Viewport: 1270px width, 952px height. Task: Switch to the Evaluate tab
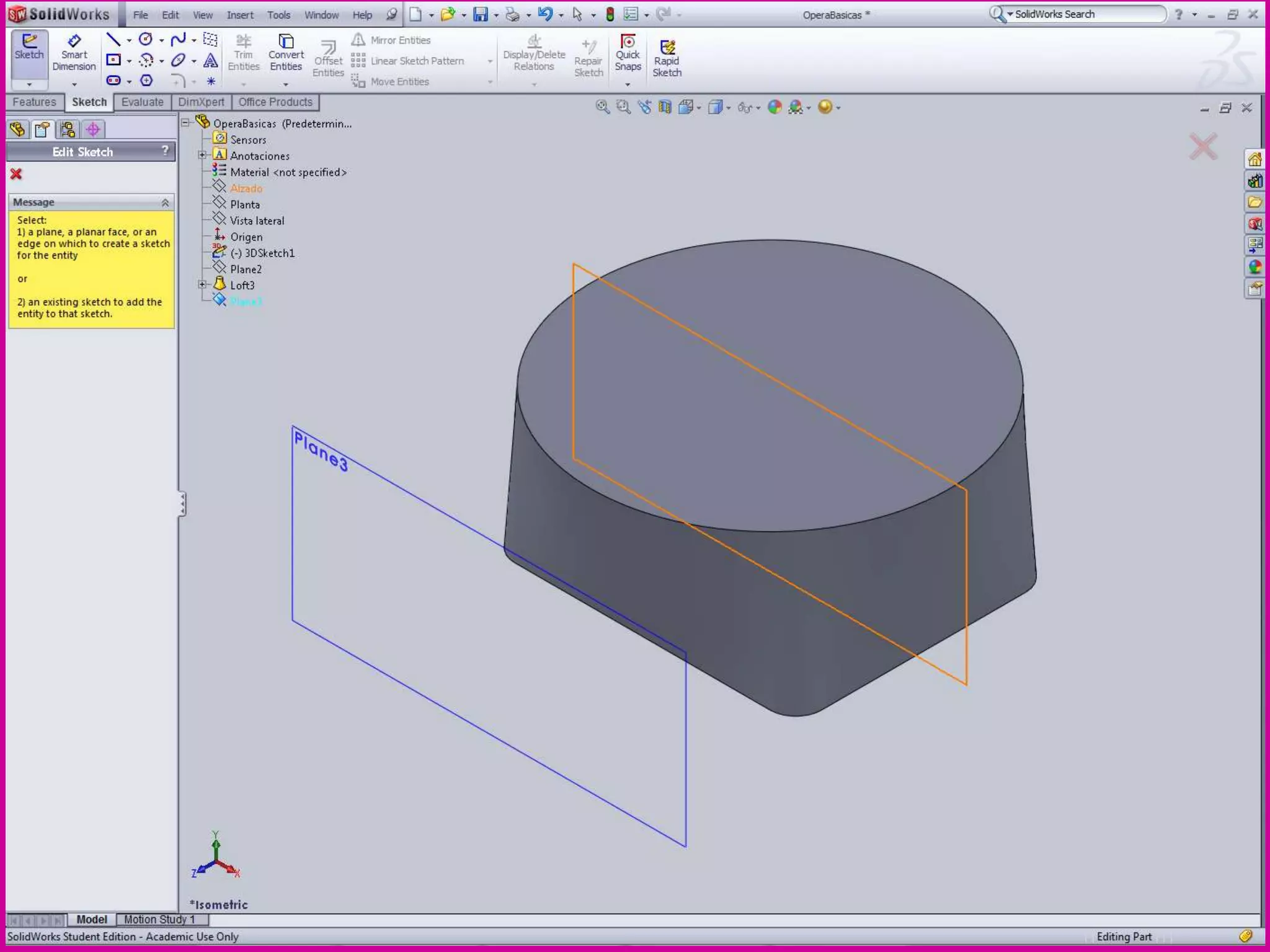tap(142, 102)
